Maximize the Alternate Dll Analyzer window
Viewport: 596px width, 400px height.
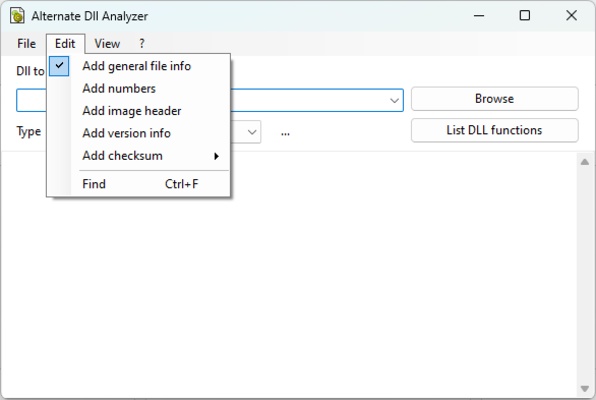pos(525,16)
